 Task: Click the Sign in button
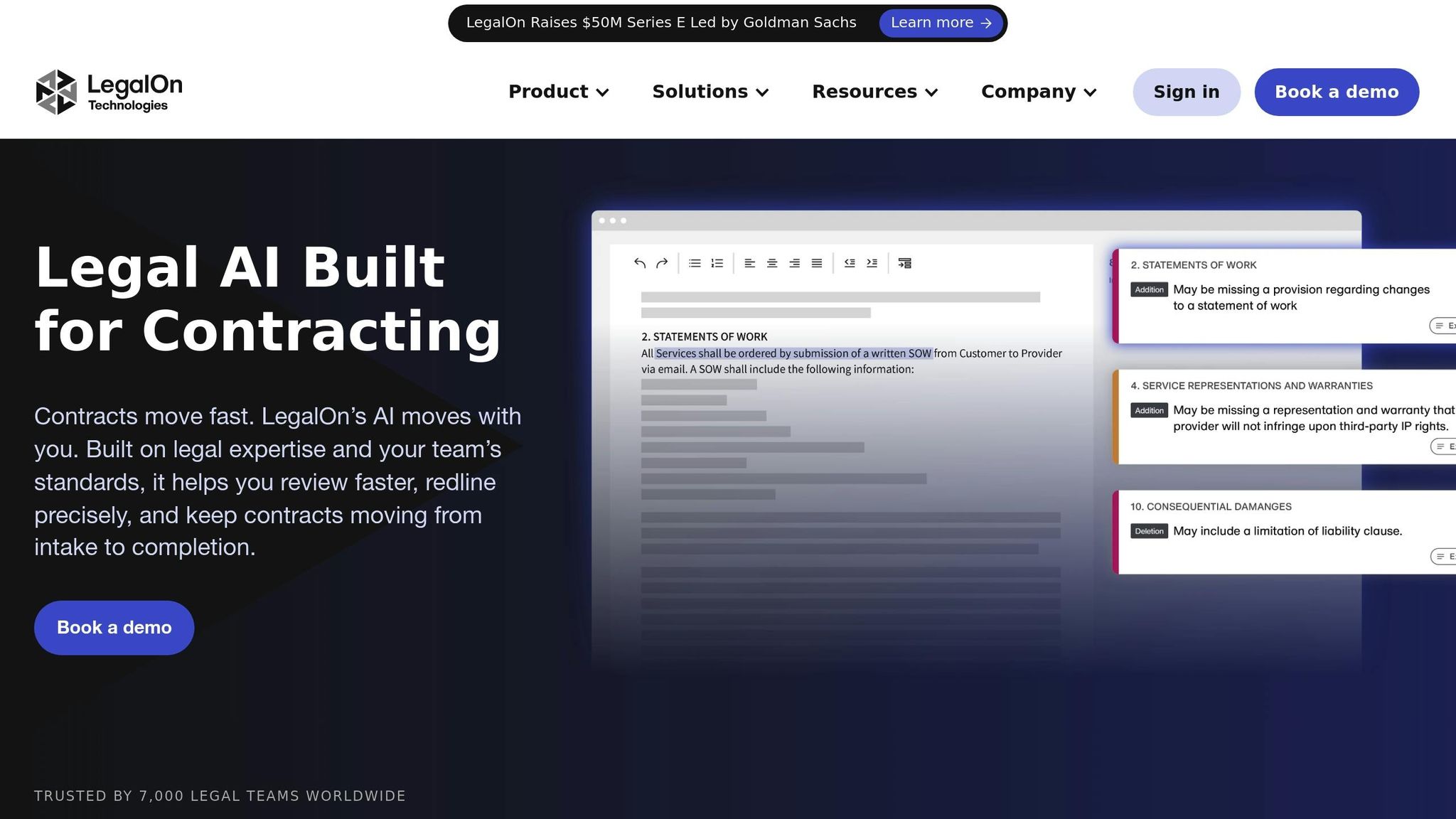click(x=1187, y=92)
